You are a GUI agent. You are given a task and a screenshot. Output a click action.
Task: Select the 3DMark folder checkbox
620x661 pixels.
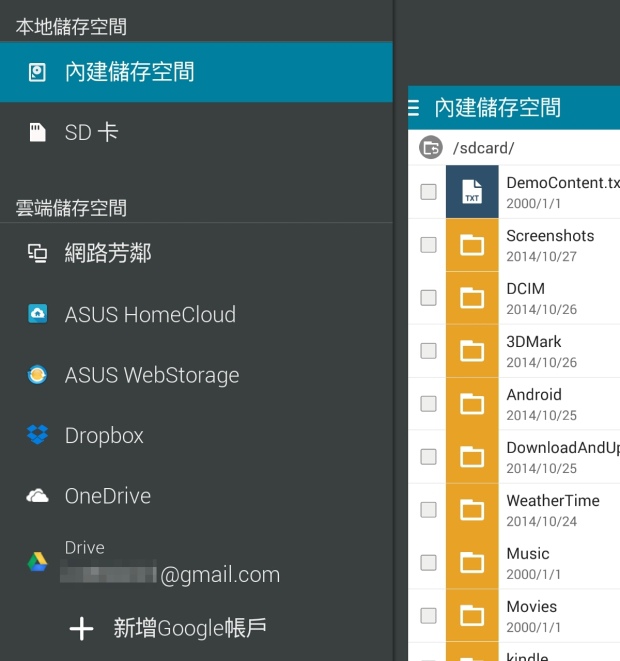[428, 351]
